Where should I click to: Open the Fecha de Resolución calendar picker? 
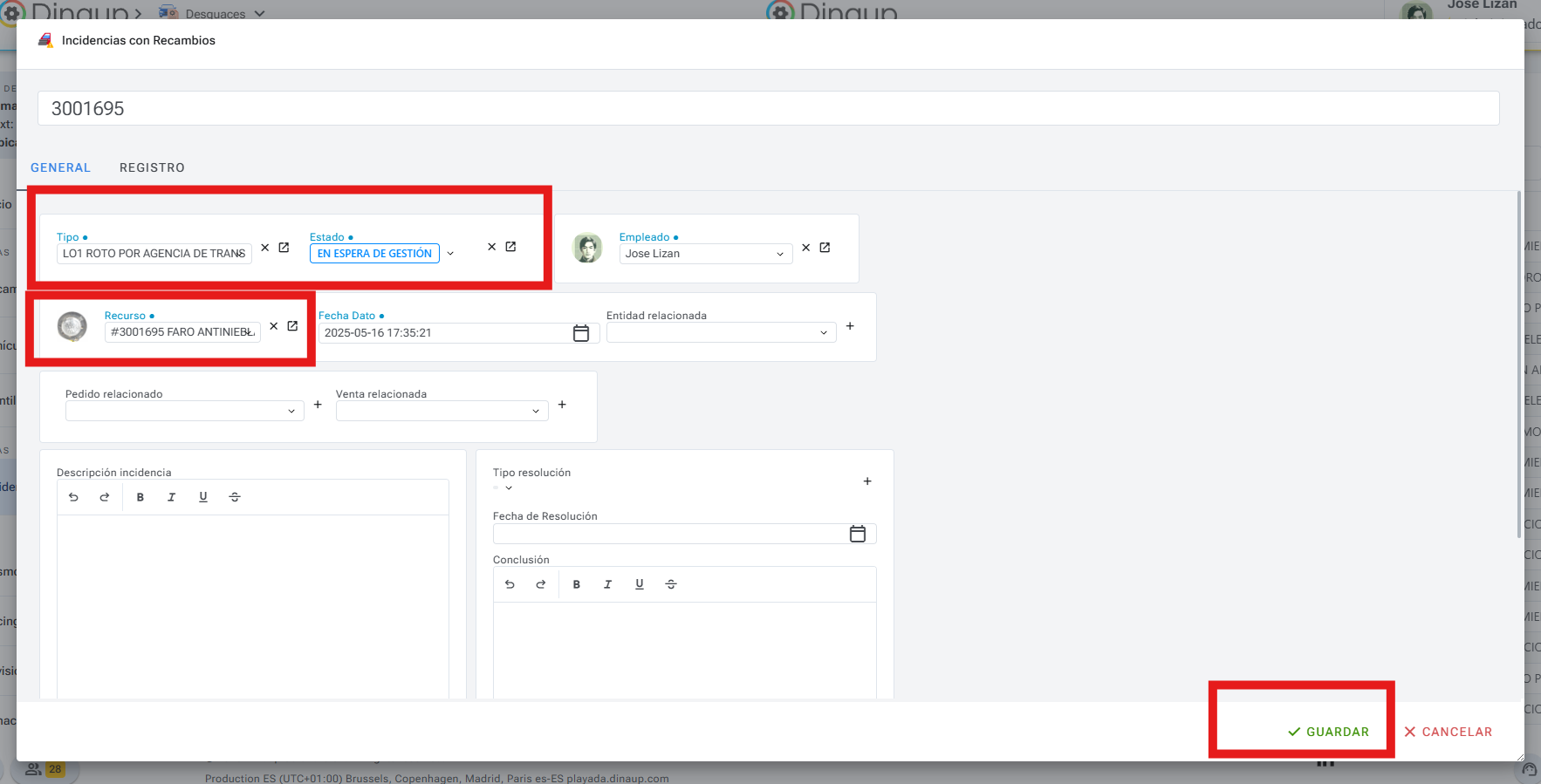pos(857,534)
